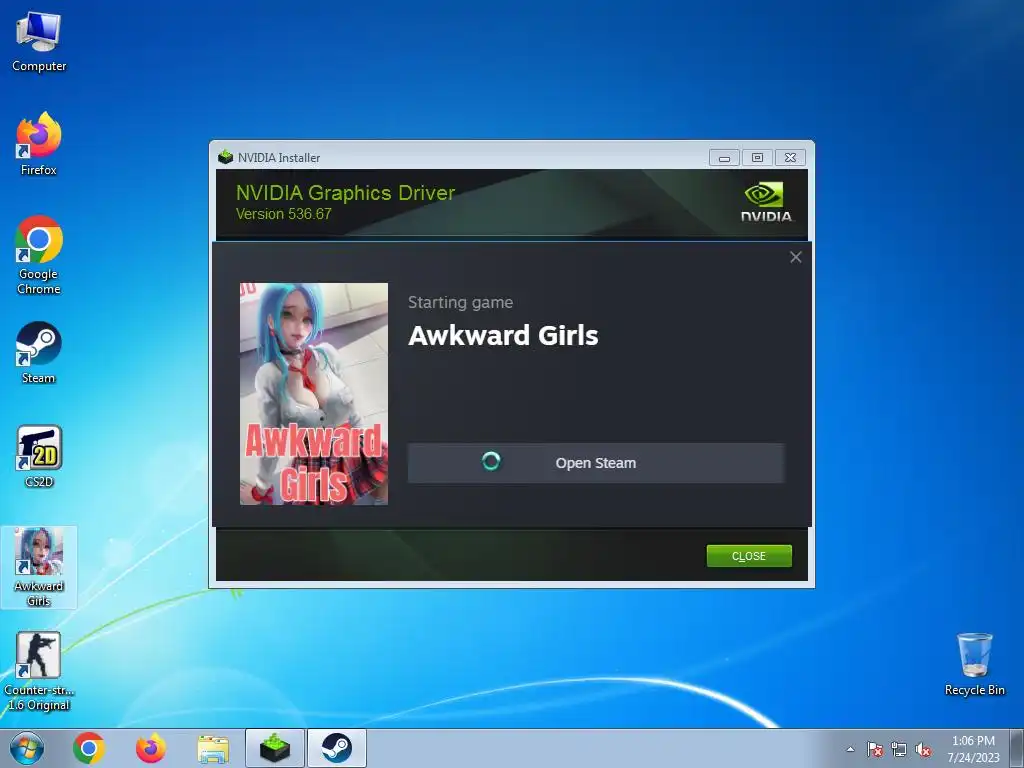
Task: Select the Awkward Girls desktop shortcut
Action: [39, 567]
